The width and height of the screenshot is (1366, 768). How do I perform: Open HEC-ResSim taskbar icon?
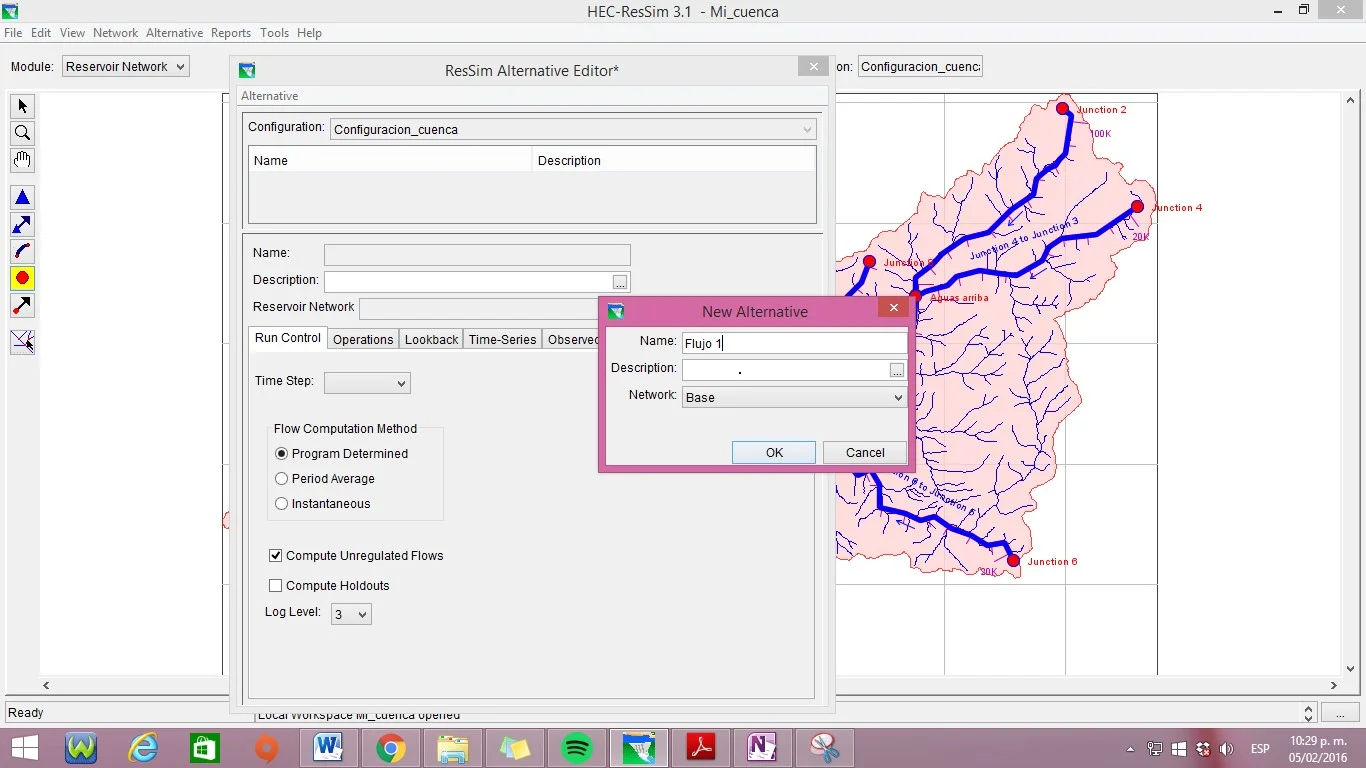pyautogui.click(x=638, y=748)
